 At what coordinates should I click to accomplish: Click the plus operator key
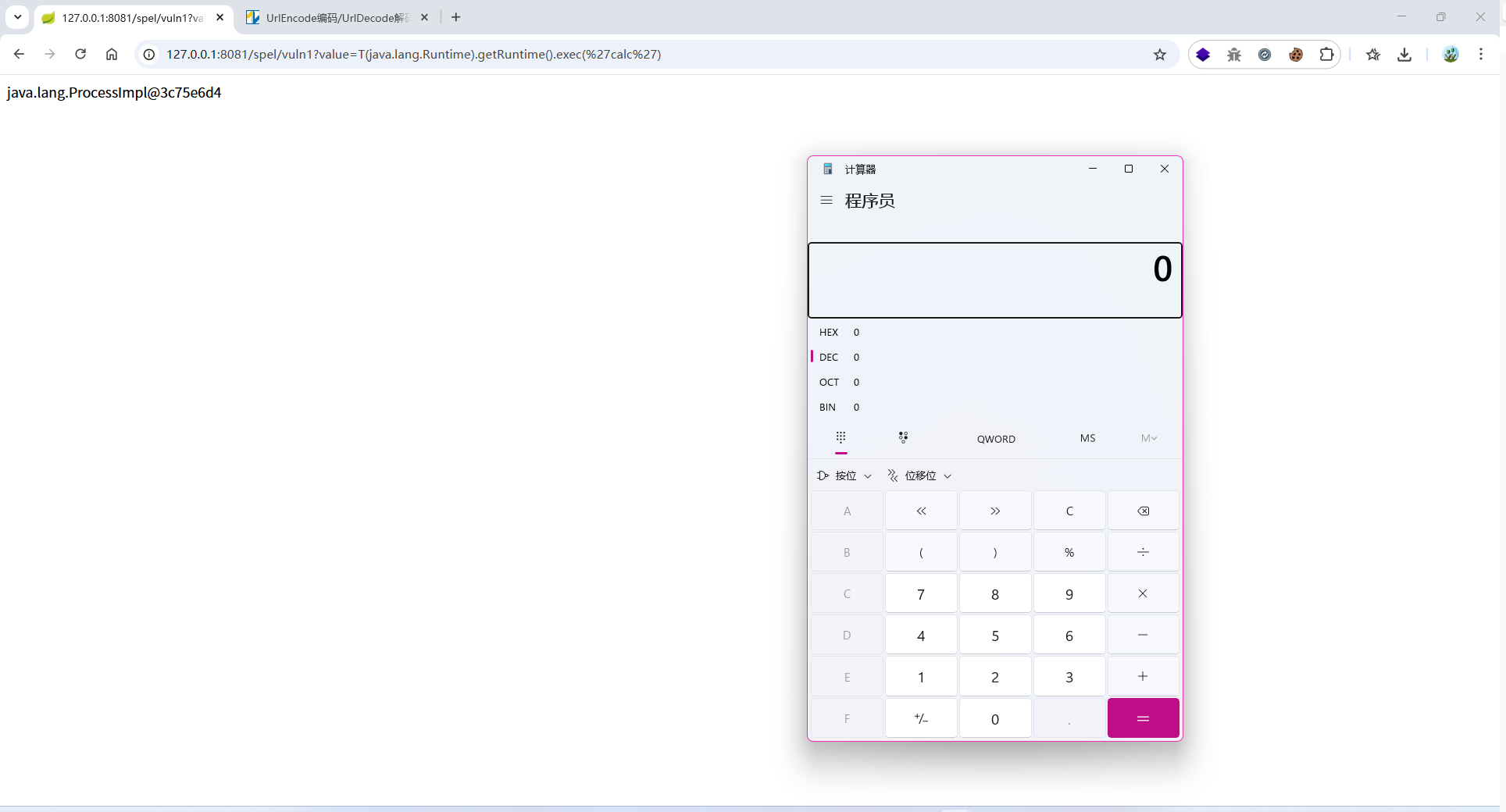1143,677
